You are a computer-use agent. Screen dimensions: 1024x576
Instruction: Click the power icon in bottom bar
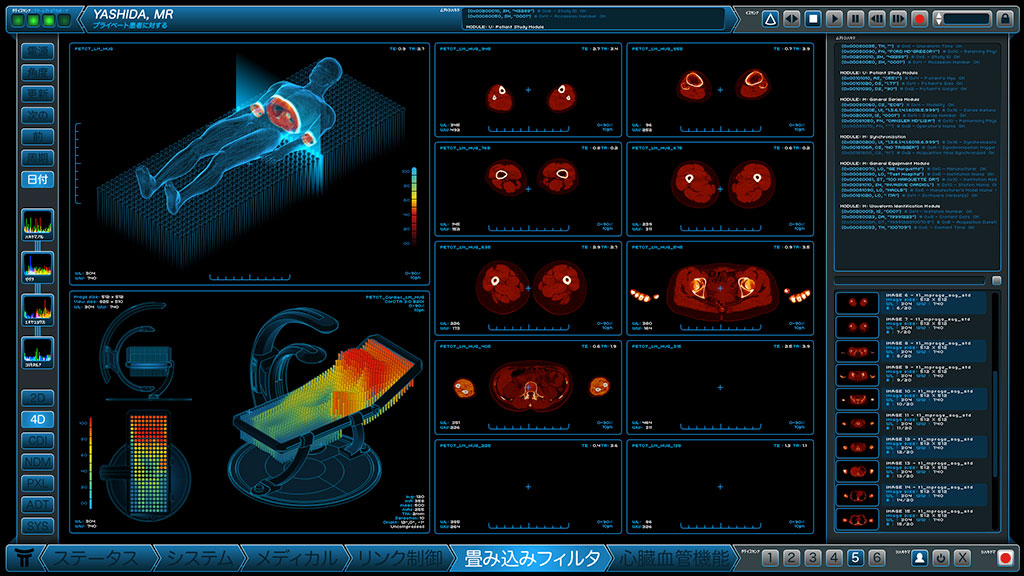point(940,558)
